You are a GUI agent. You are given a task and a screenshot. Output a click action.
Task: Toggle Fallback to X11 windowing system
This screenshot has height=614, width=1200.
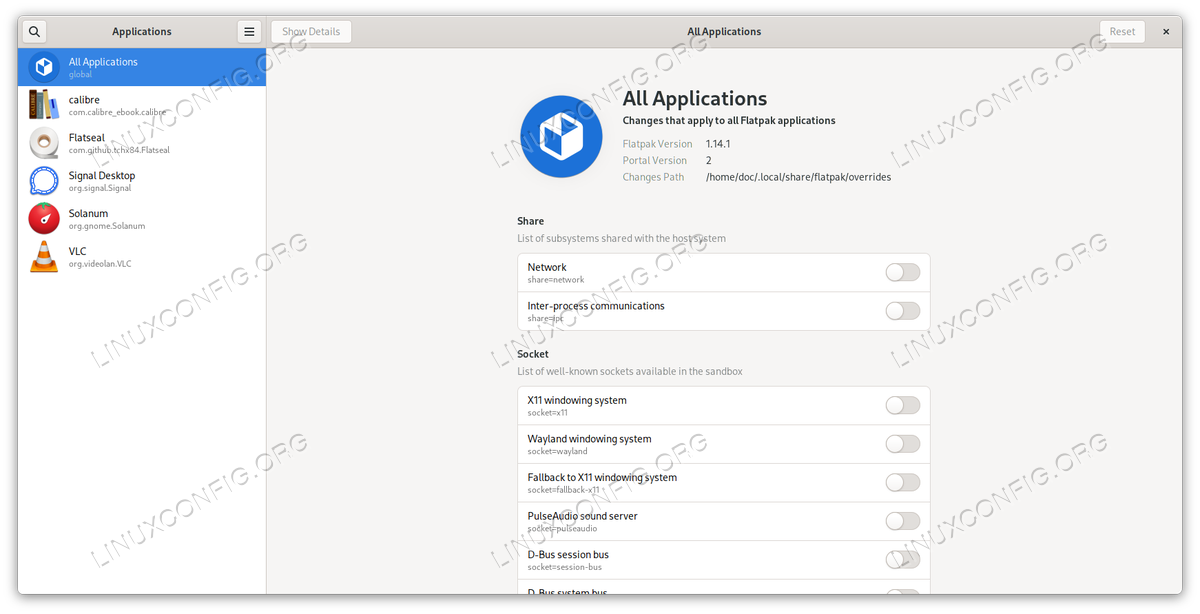(x=902, y=482)
